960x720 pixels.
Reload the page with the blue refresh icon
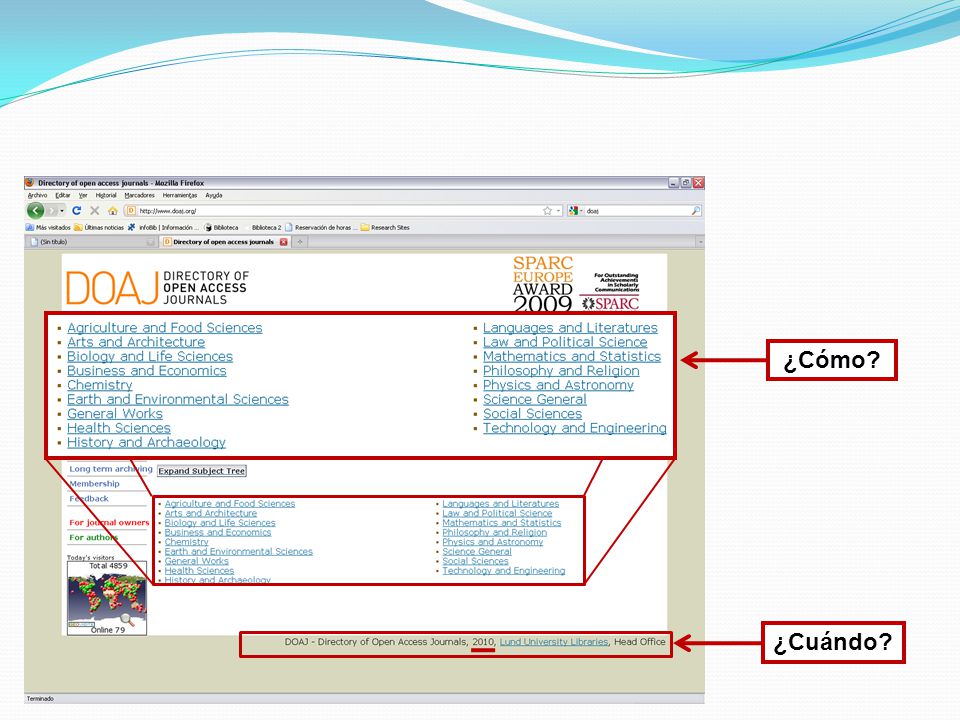(x=77, y=211)
